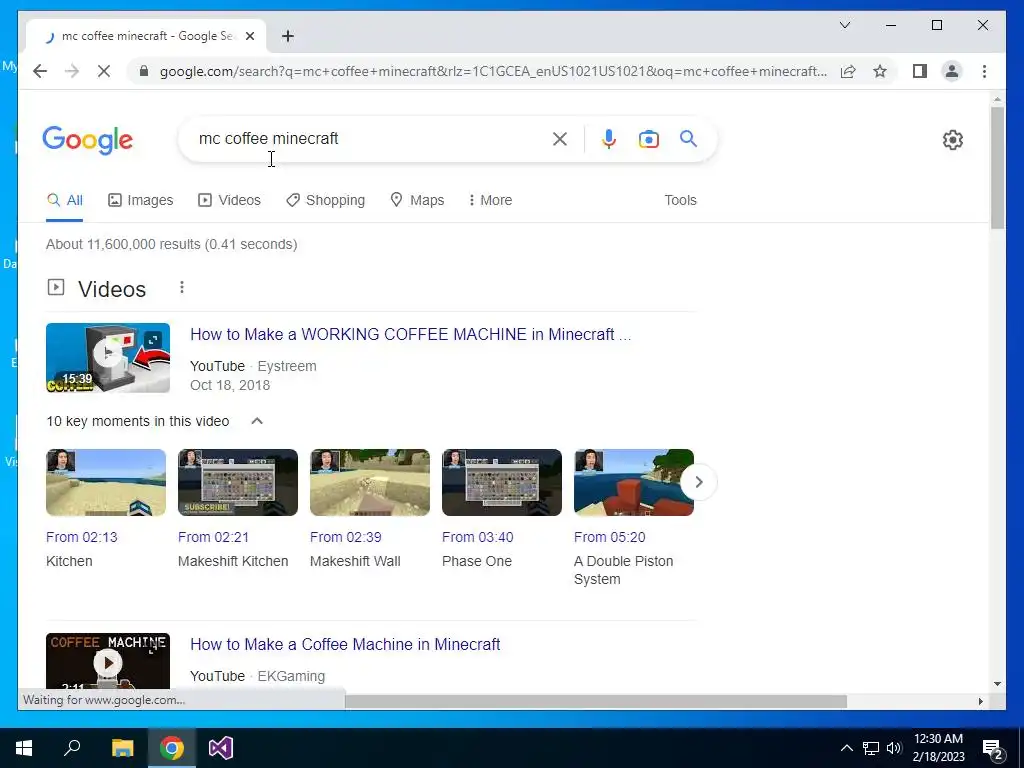Show next key moments with arrow
Image resolution: width=1024 pixels, height=768 pixels.
(699, 482)
